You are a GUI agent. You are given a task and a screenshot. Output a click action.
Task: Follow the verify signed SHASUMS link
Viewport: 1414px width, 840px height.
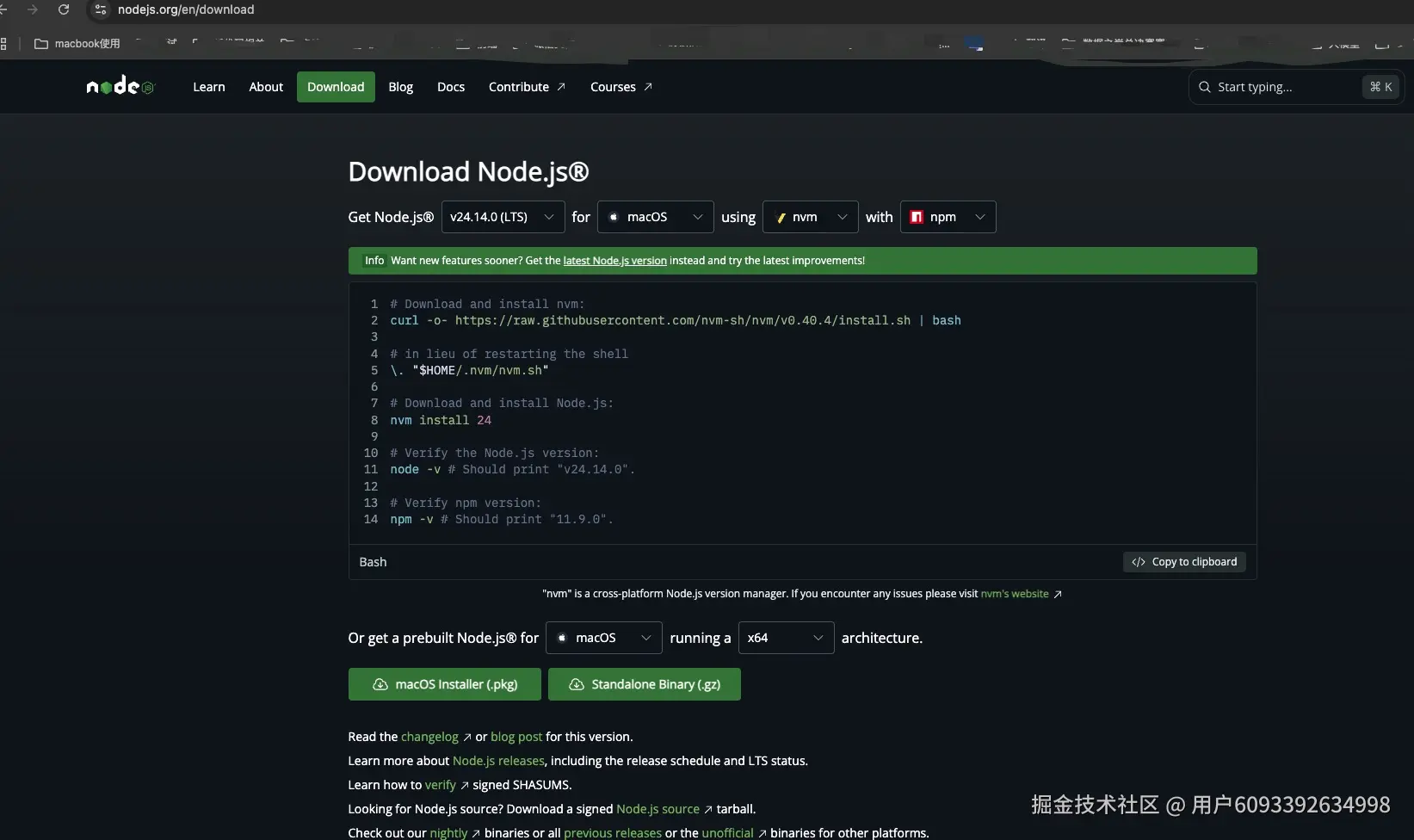(x=441, y=785)
